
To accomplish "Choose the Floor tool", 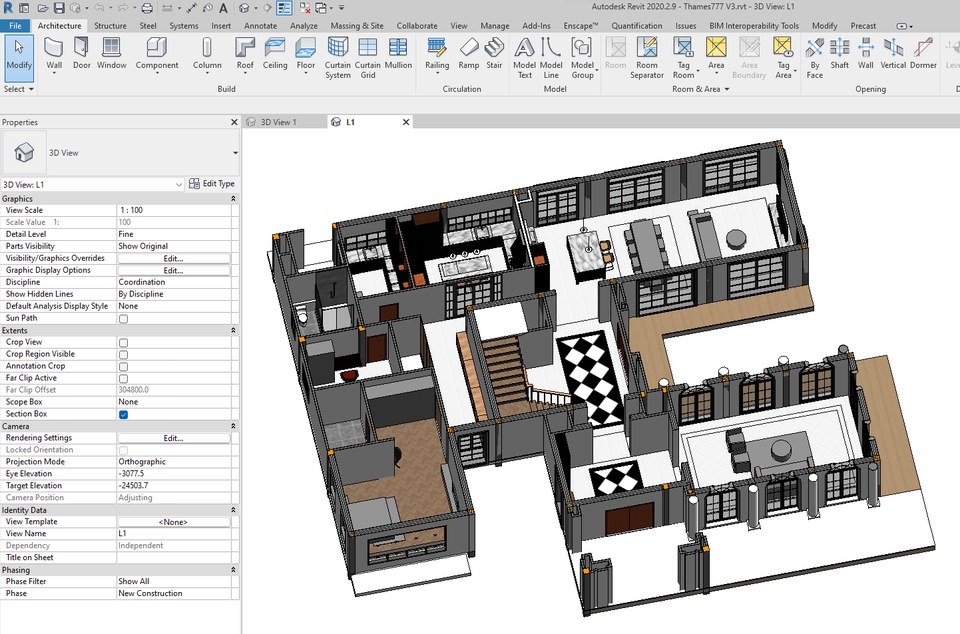I will click(306, 55).
